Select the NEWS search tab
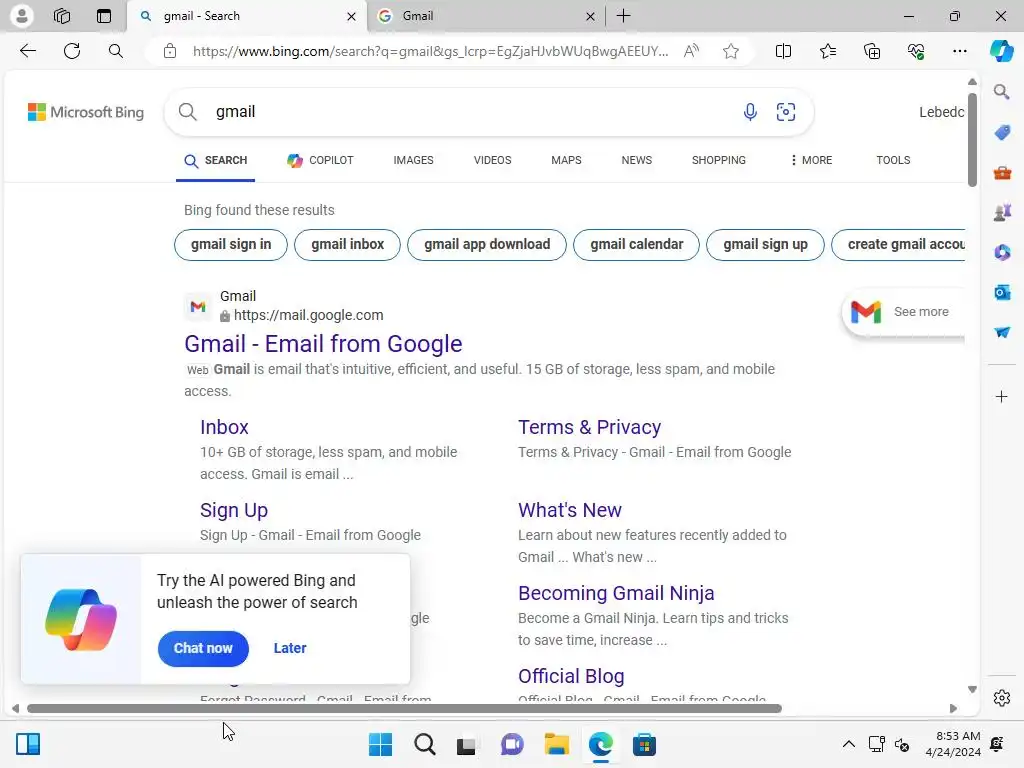The image size is (1024, 768). [637, 160]
